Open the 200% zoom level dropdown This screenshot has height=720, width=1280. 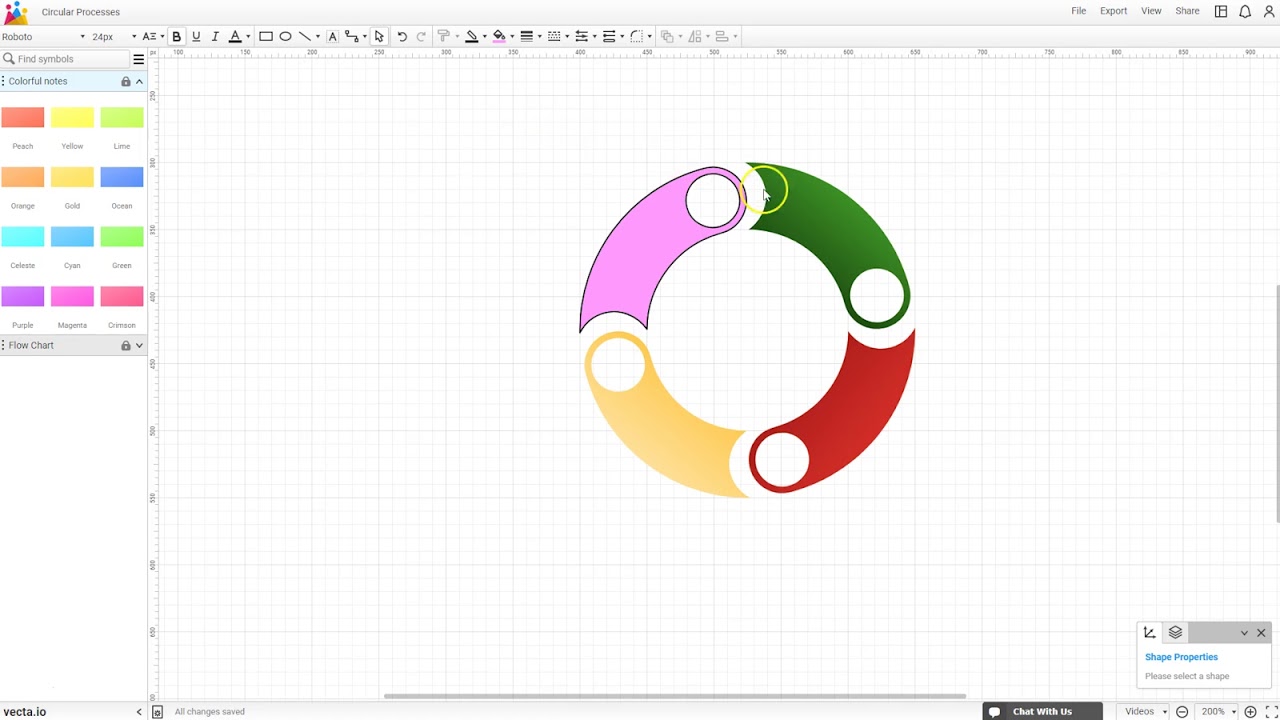(x=1218, y=712)
